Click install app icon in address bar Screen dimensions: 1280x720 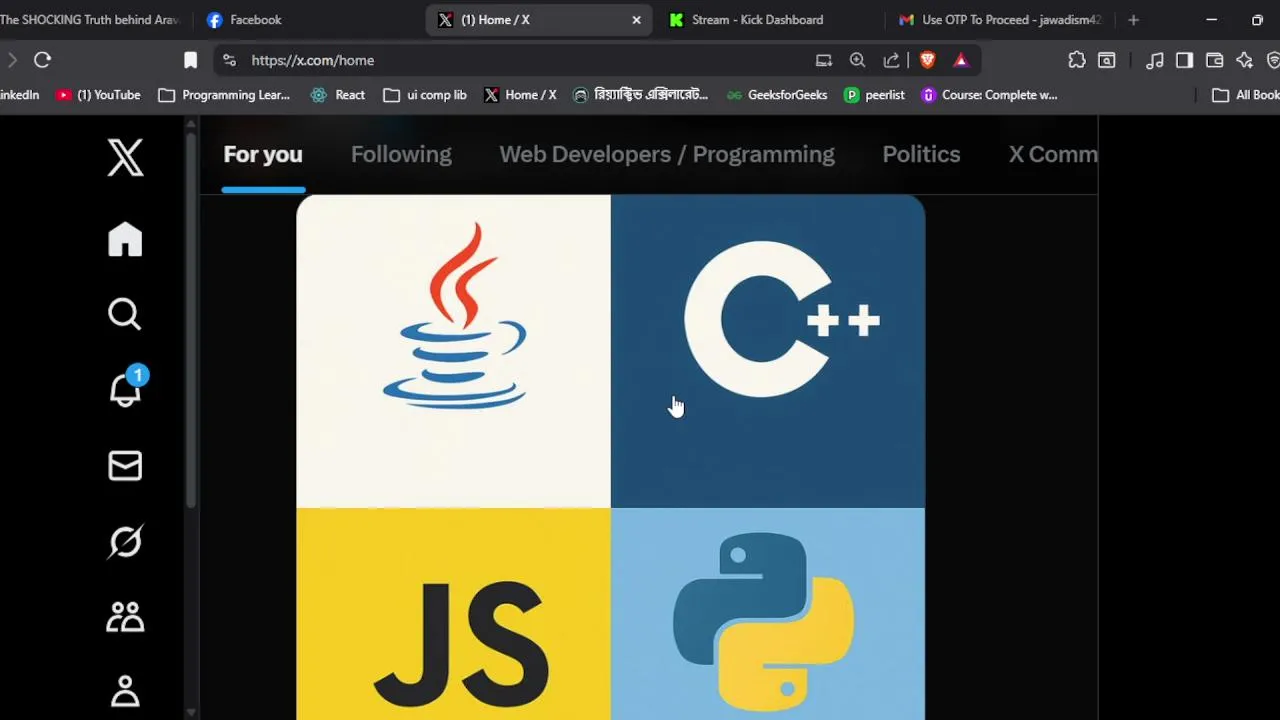[824, 60]
